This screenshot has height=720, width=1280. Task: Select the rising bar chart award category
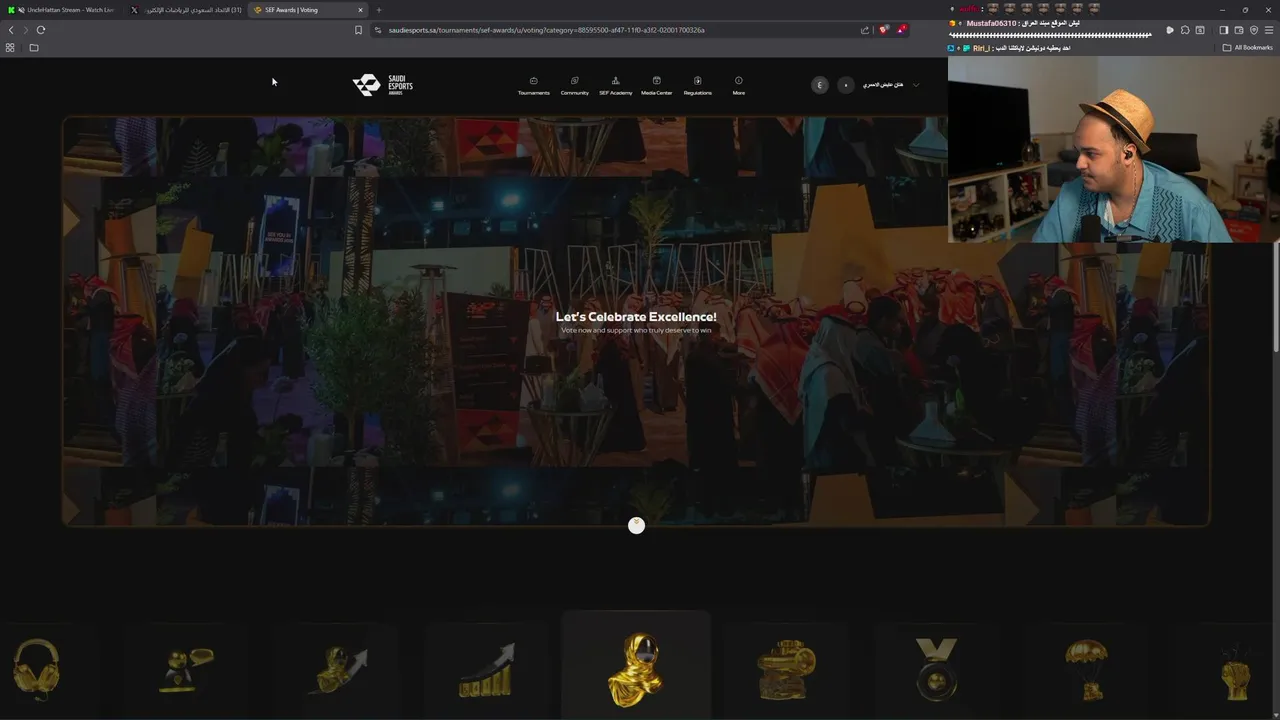click(486, 670)
